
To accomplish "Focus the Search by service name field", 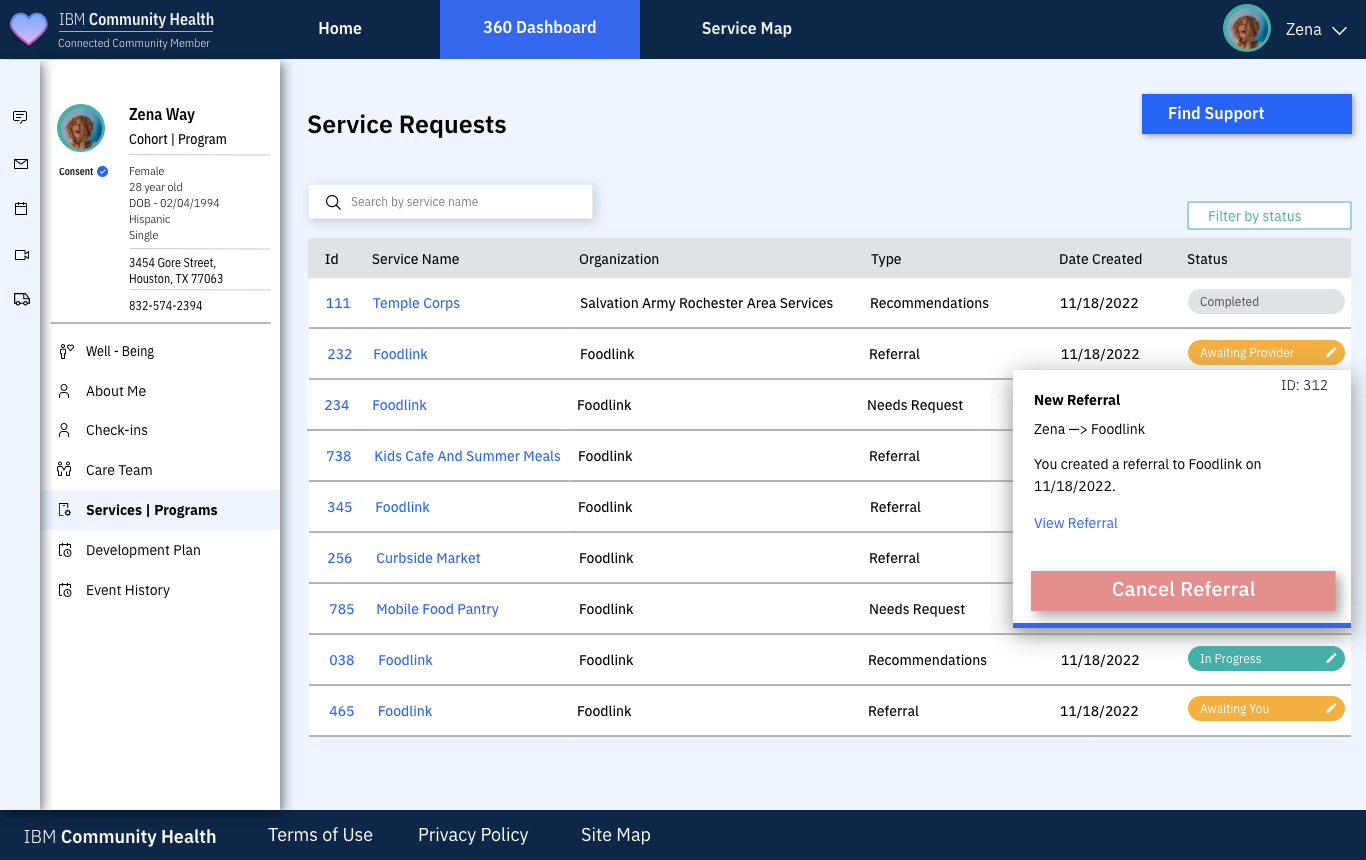I will coord(450,202).
